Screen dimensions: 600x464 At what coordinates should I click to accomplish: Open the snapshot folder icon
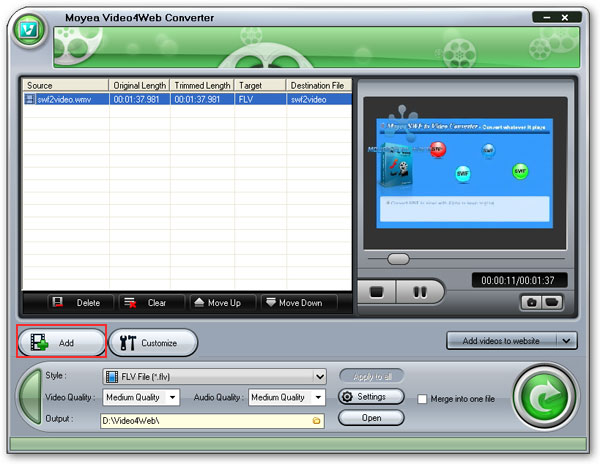[551, 303]
